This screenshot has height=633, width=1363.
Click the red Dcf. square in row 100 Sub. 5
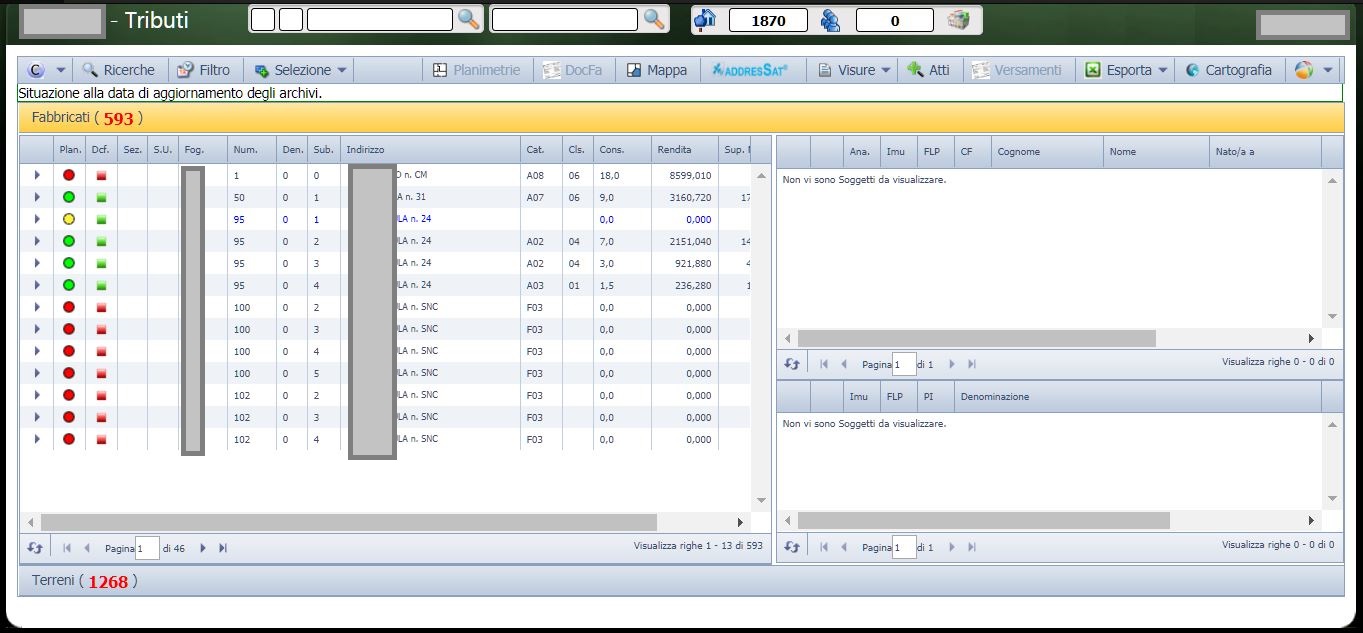point(101,373)
